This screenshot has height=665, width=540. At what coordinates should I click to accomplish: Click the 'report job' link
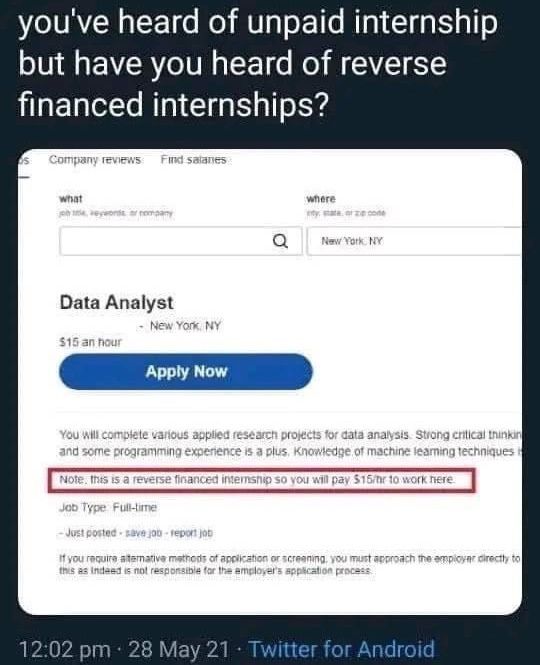pos(191,533)
